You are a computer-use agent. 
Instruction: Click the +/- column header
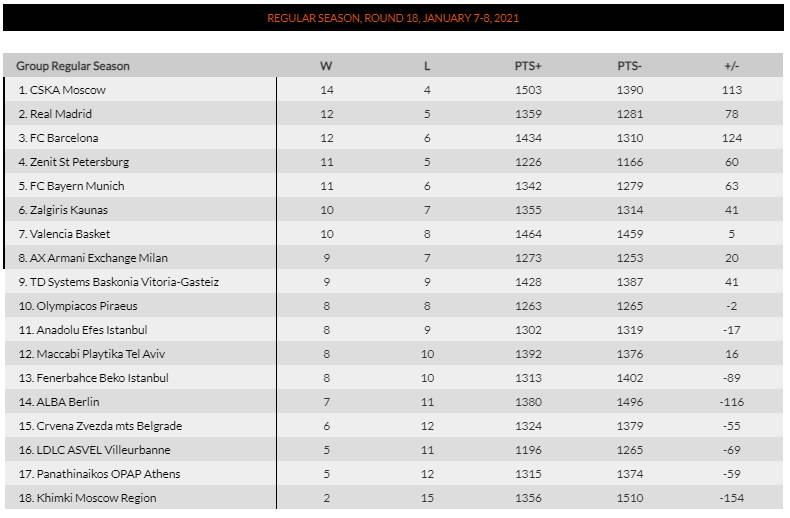[731, 66]
